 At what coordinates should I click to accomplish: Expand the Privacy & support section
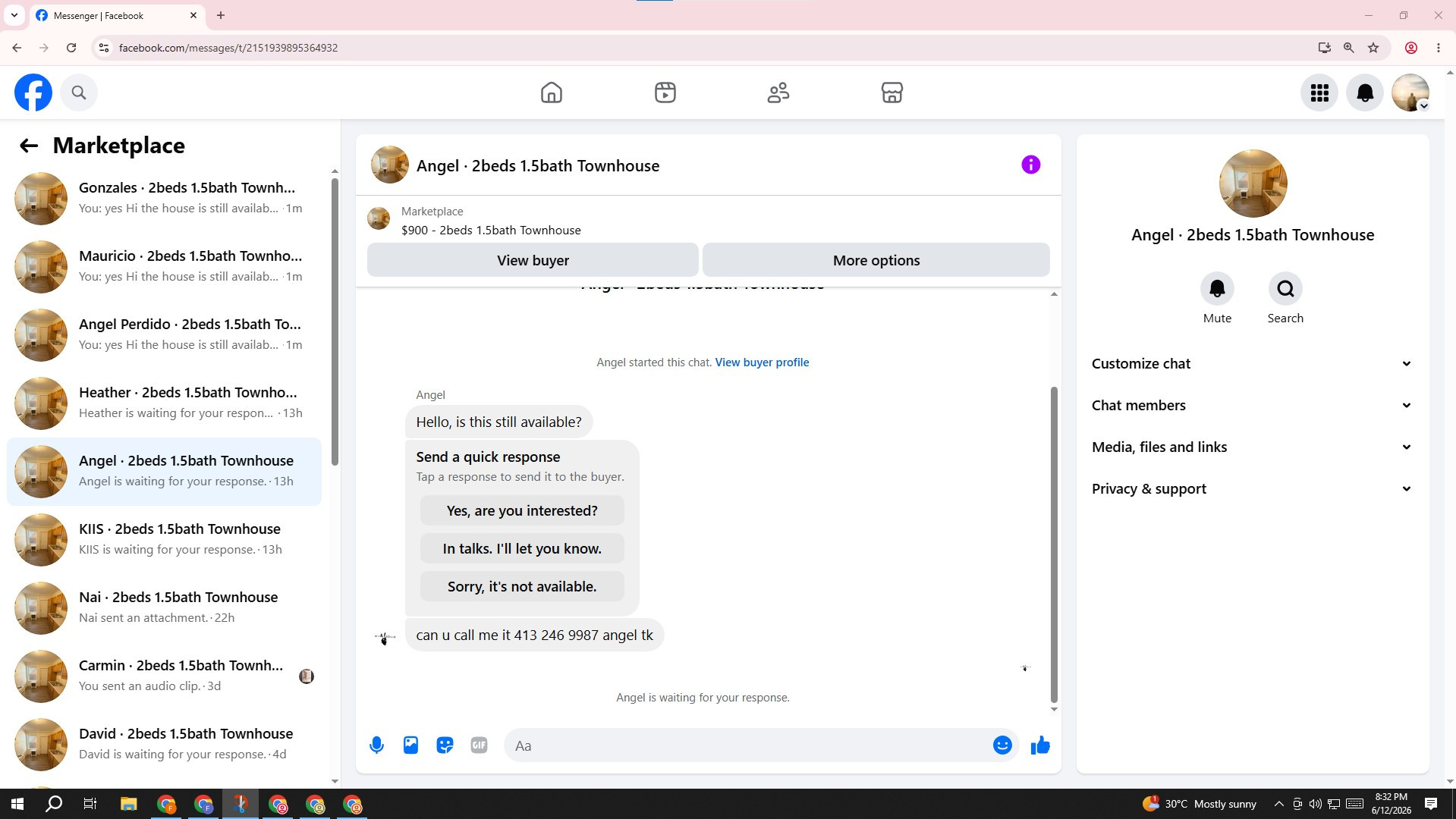(x=1253, y=489)
